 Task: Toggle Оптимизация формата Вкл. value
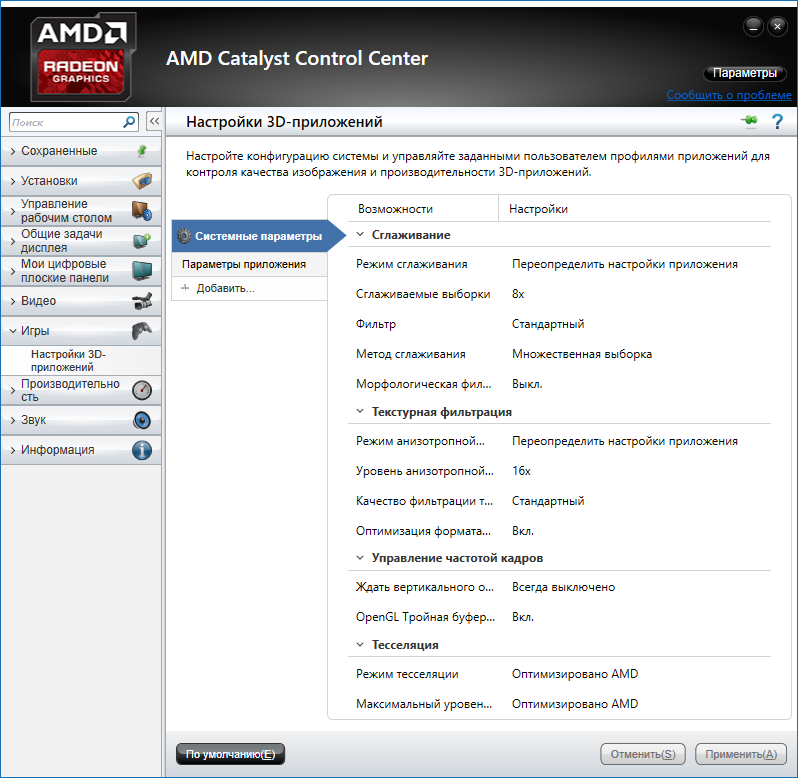pos(523,531)
